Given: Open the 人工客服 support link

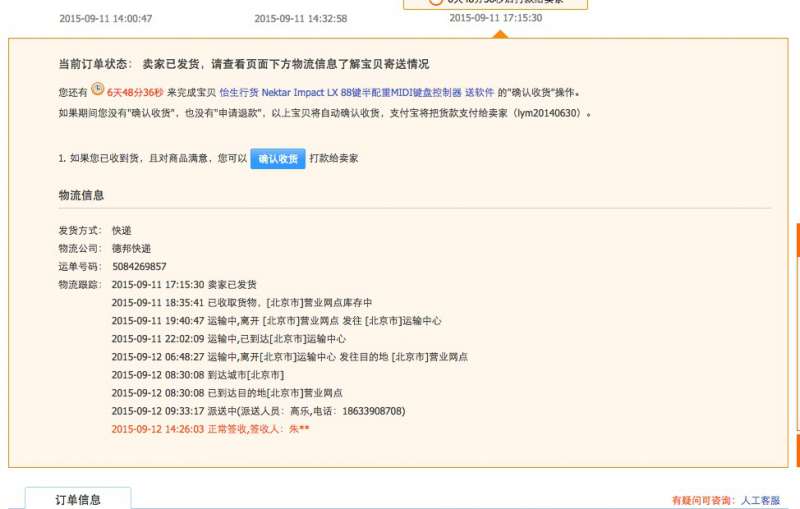Looking at the screenshot, I should tap(760, 500).
